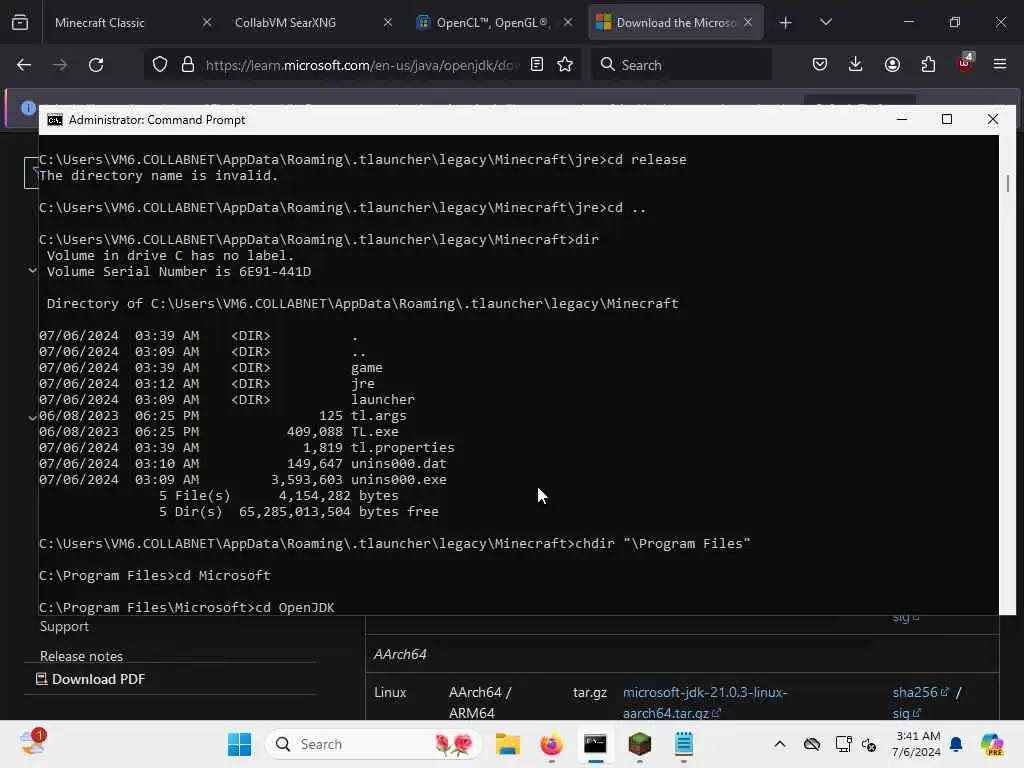The width and height of the screenshot is (1024, 768).
Task: Open Firefox account icon
Action: [892, 65]
